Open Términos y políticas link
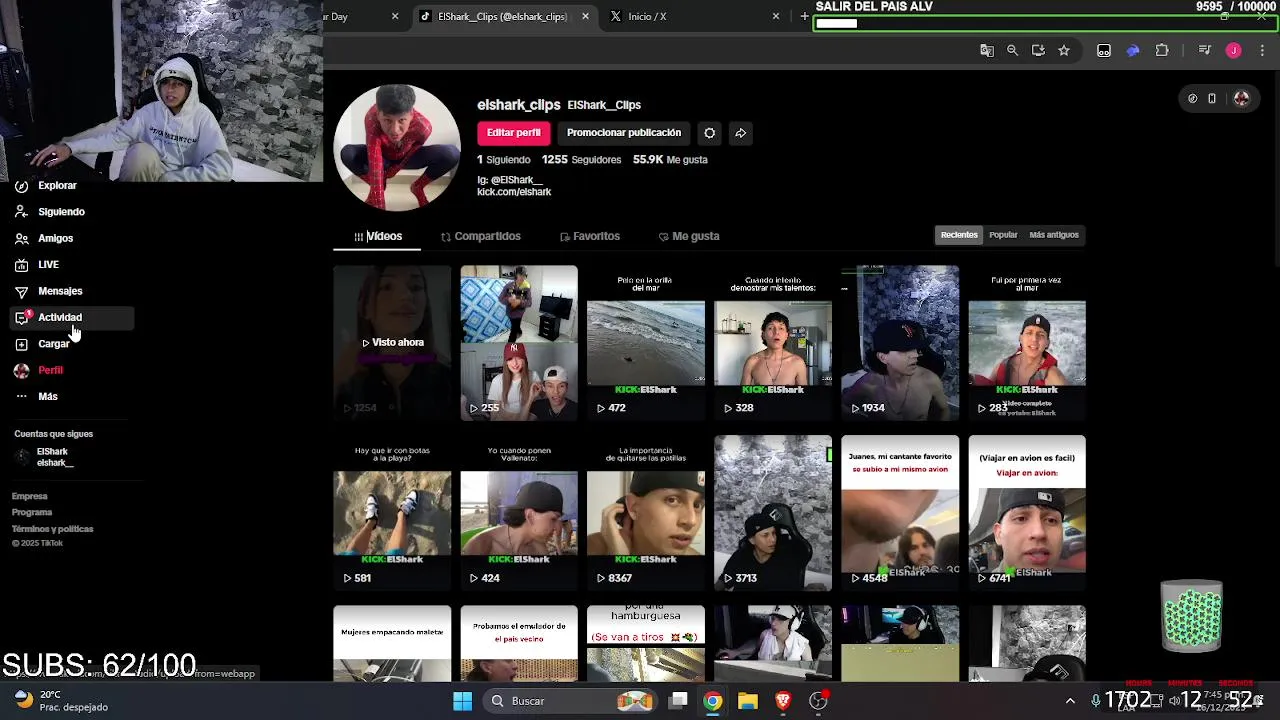Viewport: 1280px width, 720px height. (52, 529)
